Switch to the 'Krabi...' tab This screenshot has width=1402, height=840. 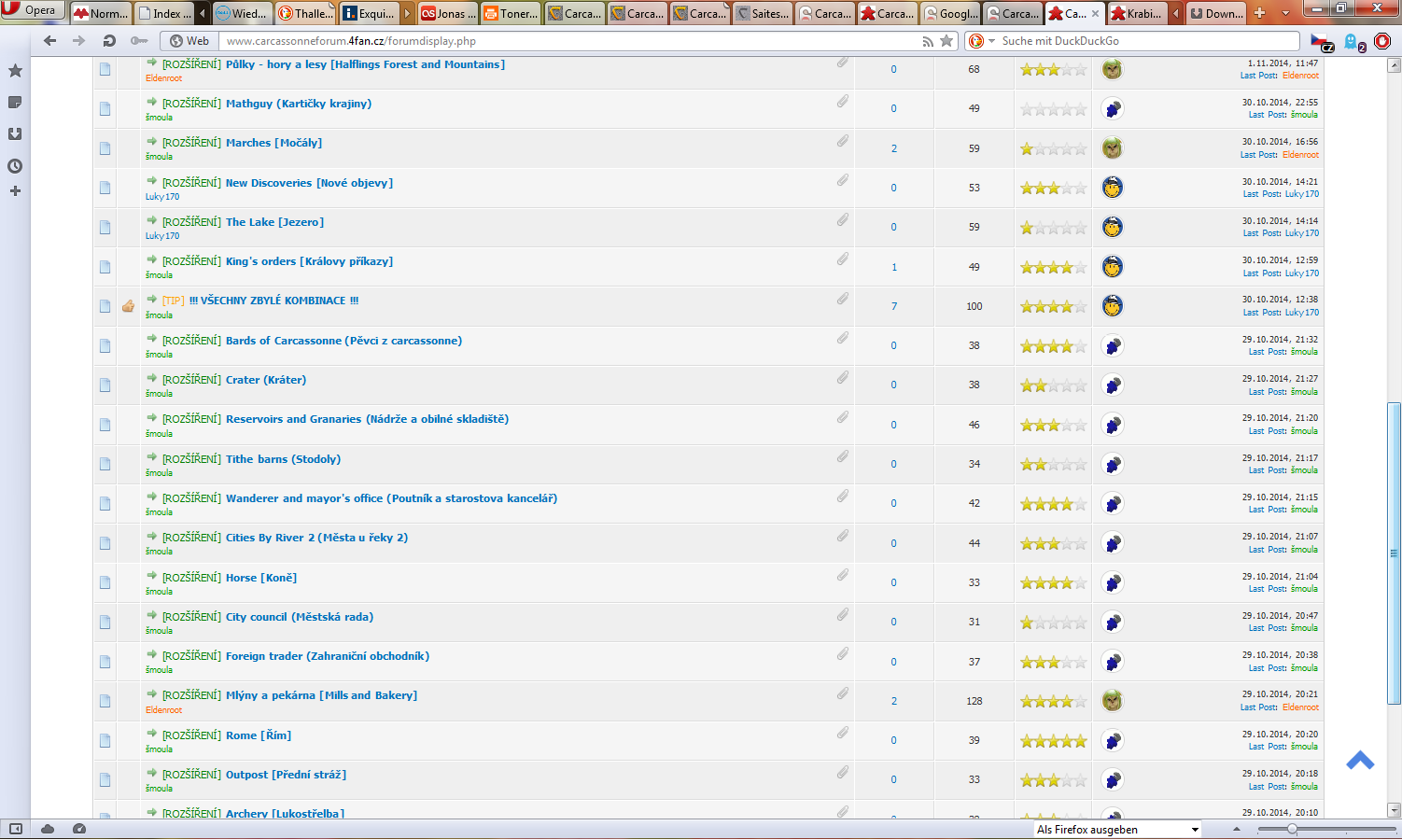point(1136,13)
